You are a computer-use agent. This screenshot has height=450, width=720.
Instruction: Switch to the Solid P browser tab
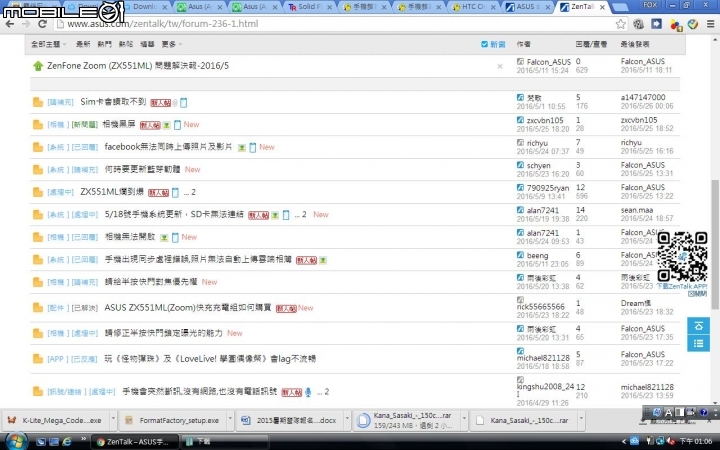(x=309, y=7)
